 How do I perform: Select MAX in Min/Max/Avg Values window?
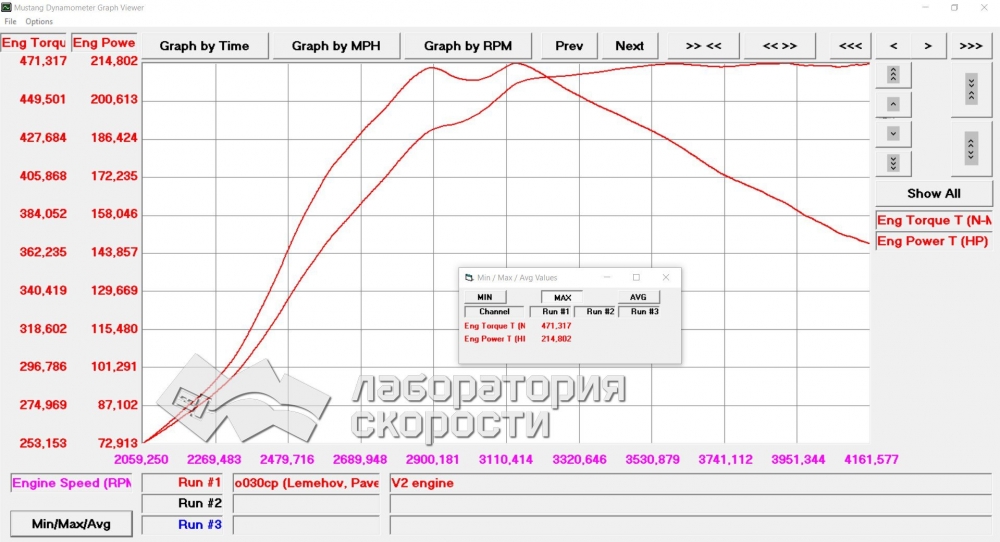click(562, 297)
